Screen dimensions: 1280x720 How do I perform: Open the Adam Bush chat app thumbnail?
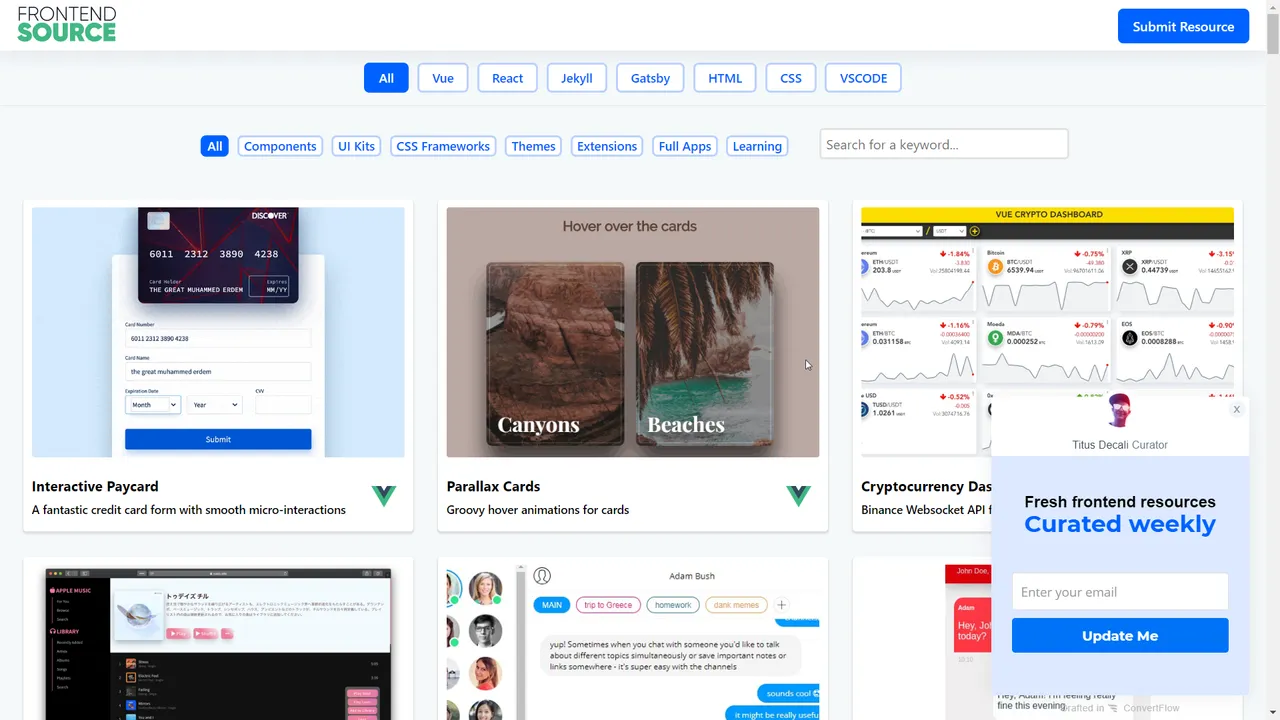(x=633, y=643)
